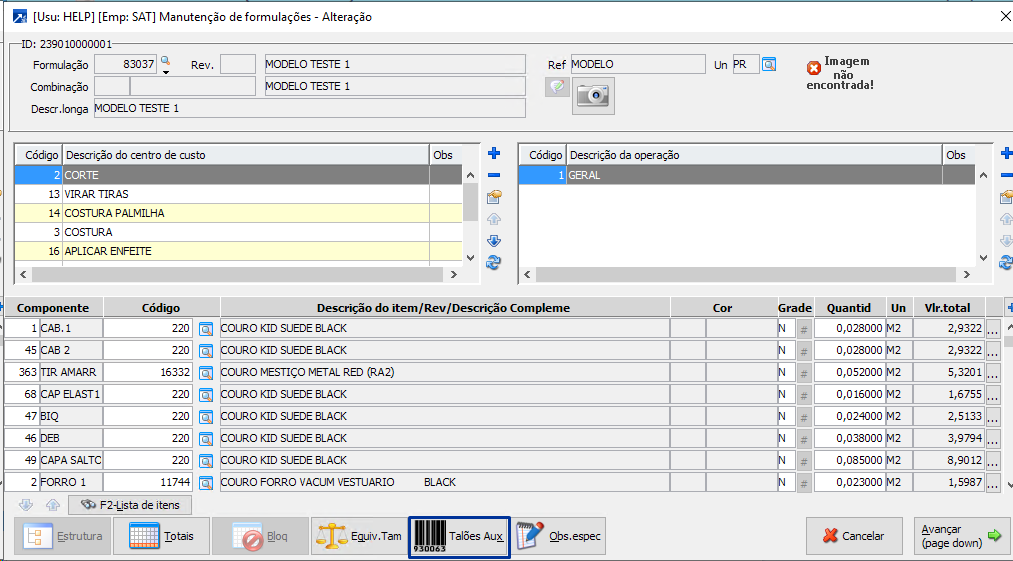Viewport: 1013px width, 561px height.
Task: Select CORTE cost center row
Action: [x=238, y=175]
